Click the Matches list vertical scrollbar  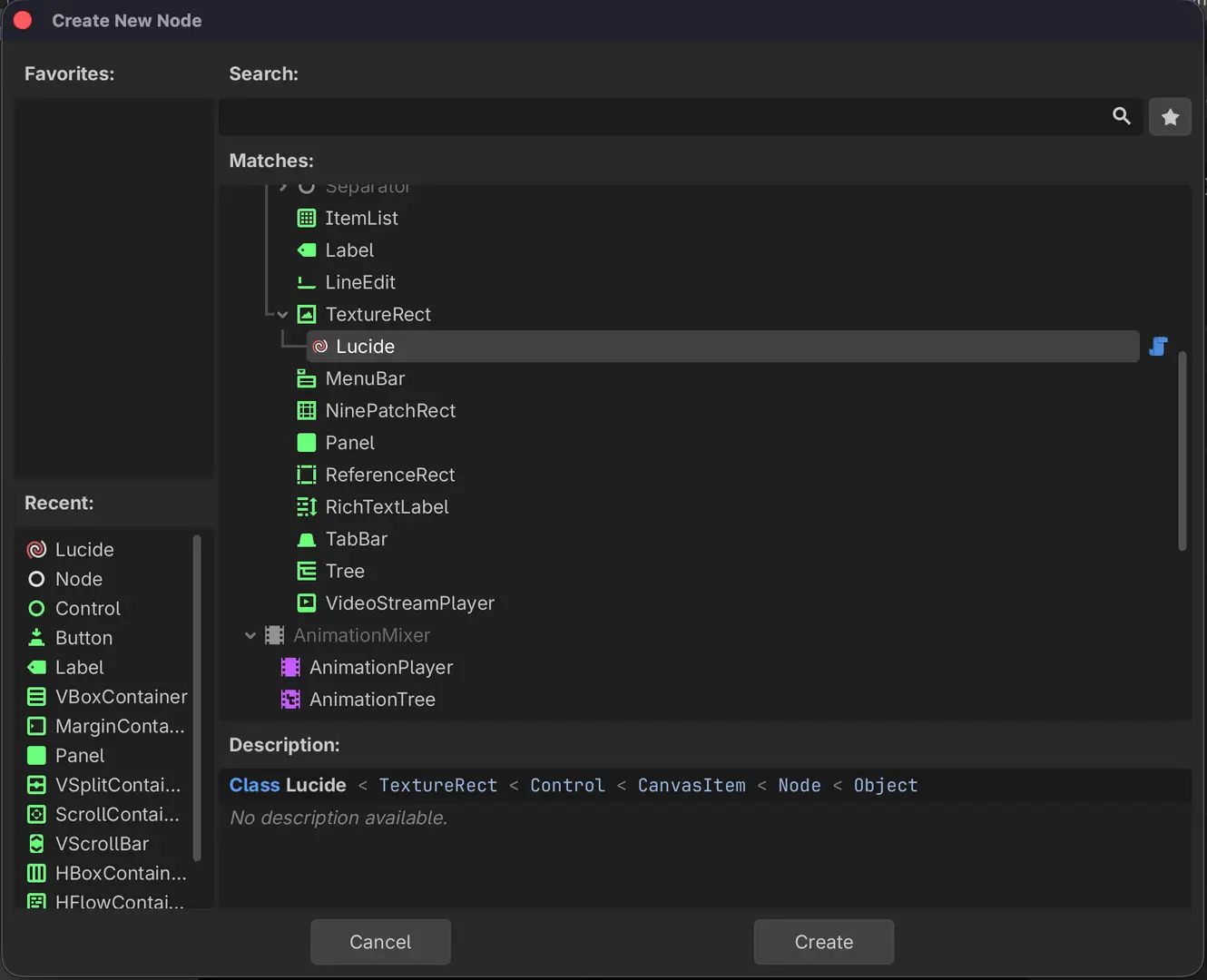(1182, 451)
